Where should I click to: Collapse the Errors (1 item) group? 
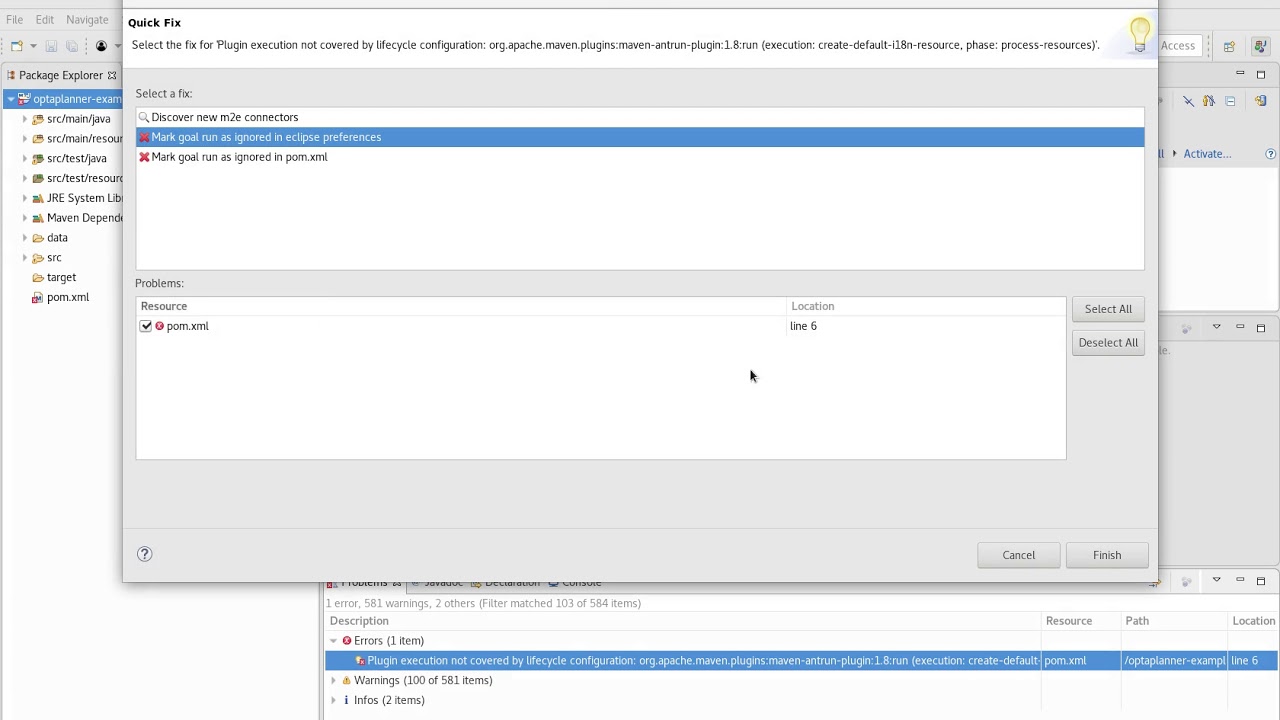click(334, 641)
